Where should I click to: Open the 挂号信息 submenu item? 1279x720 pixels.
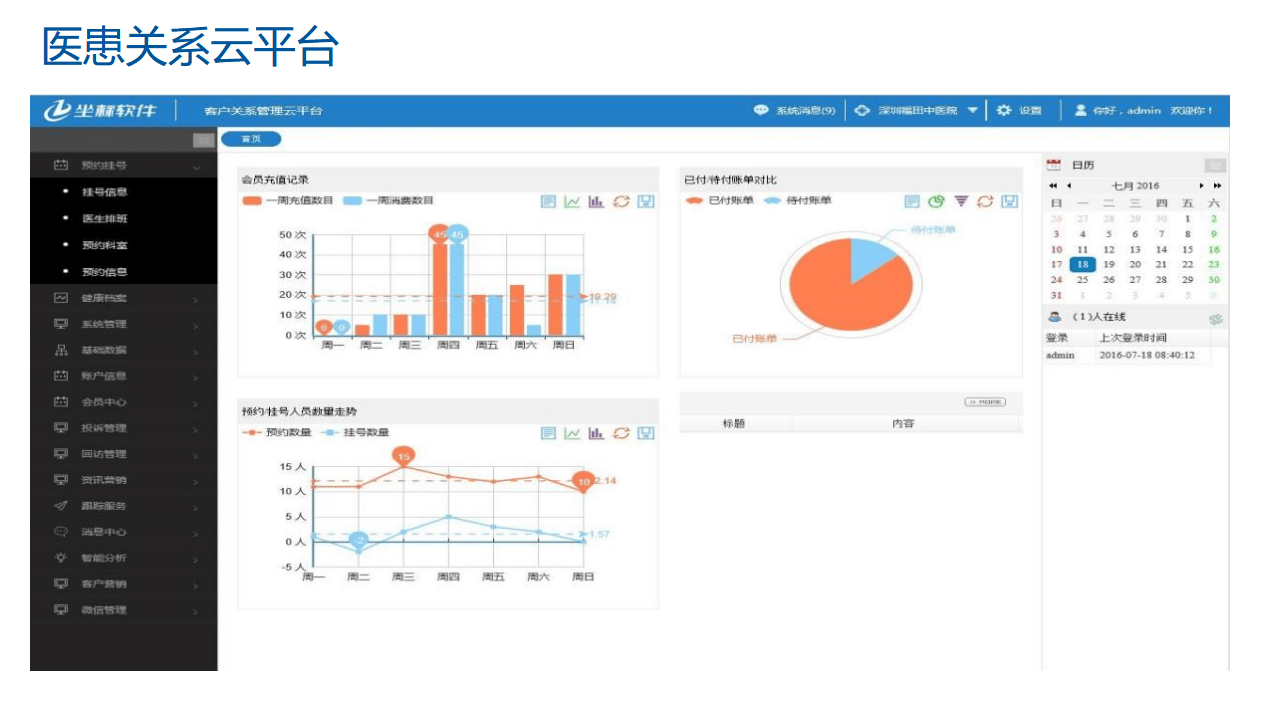tap(104, 192)
